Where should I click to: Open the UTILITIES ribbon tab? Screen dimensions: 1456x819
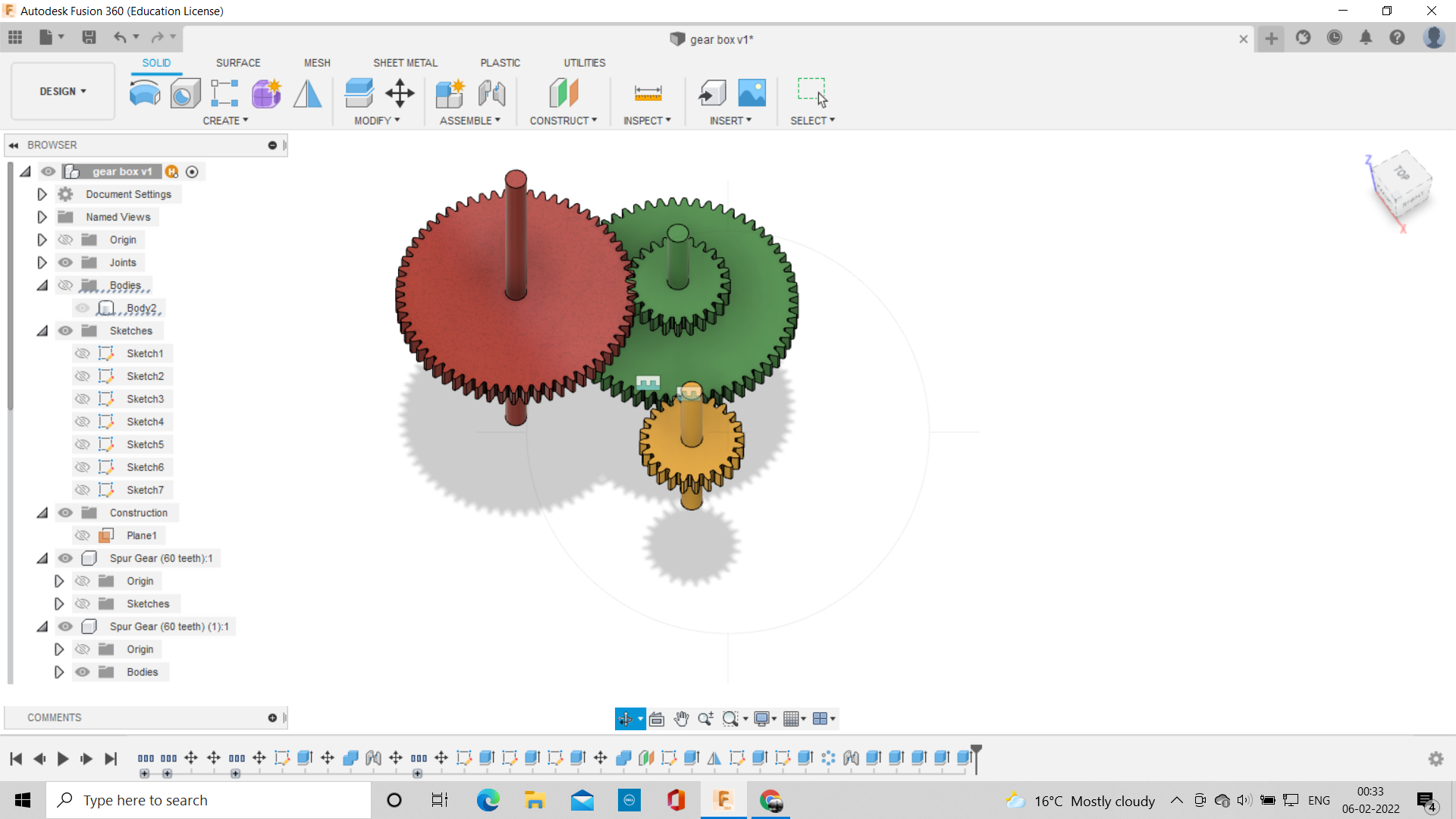[584, 63]
